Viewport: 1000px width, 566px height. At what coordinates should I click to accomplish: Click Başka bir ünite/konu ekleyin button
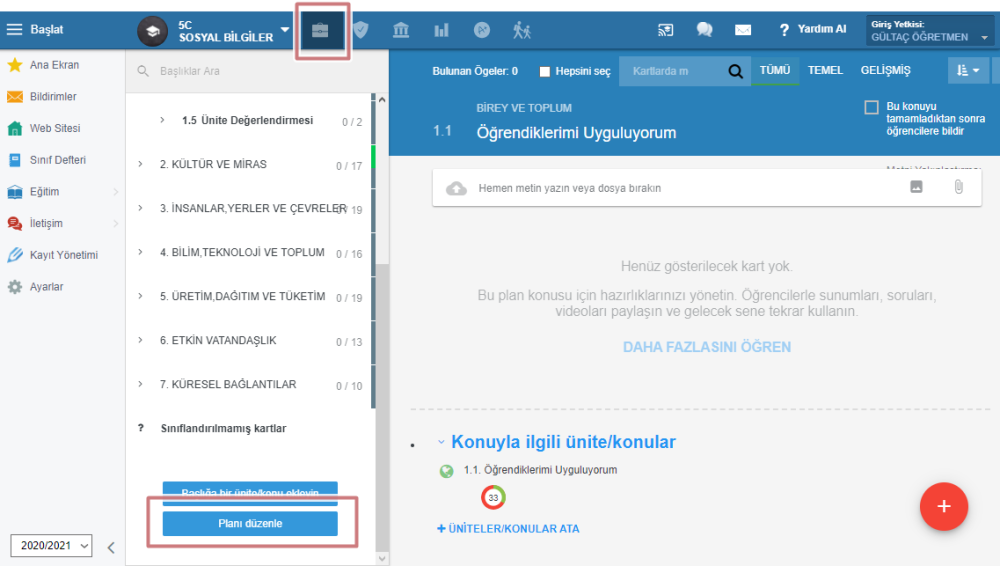pyautogui.click(x=250, y=493)
